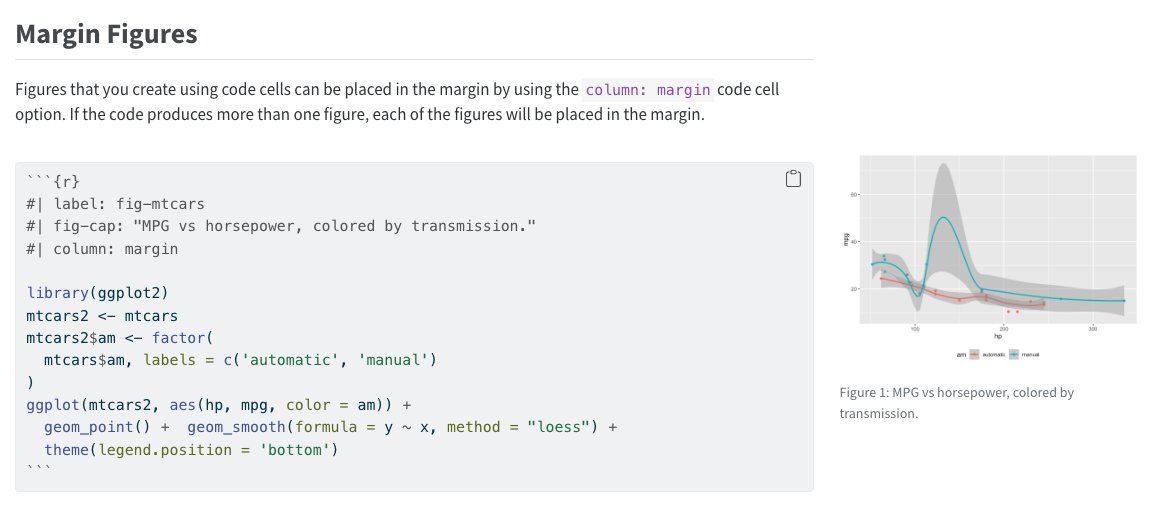Click the automatic legend swatch in the plot

point(974,354)
